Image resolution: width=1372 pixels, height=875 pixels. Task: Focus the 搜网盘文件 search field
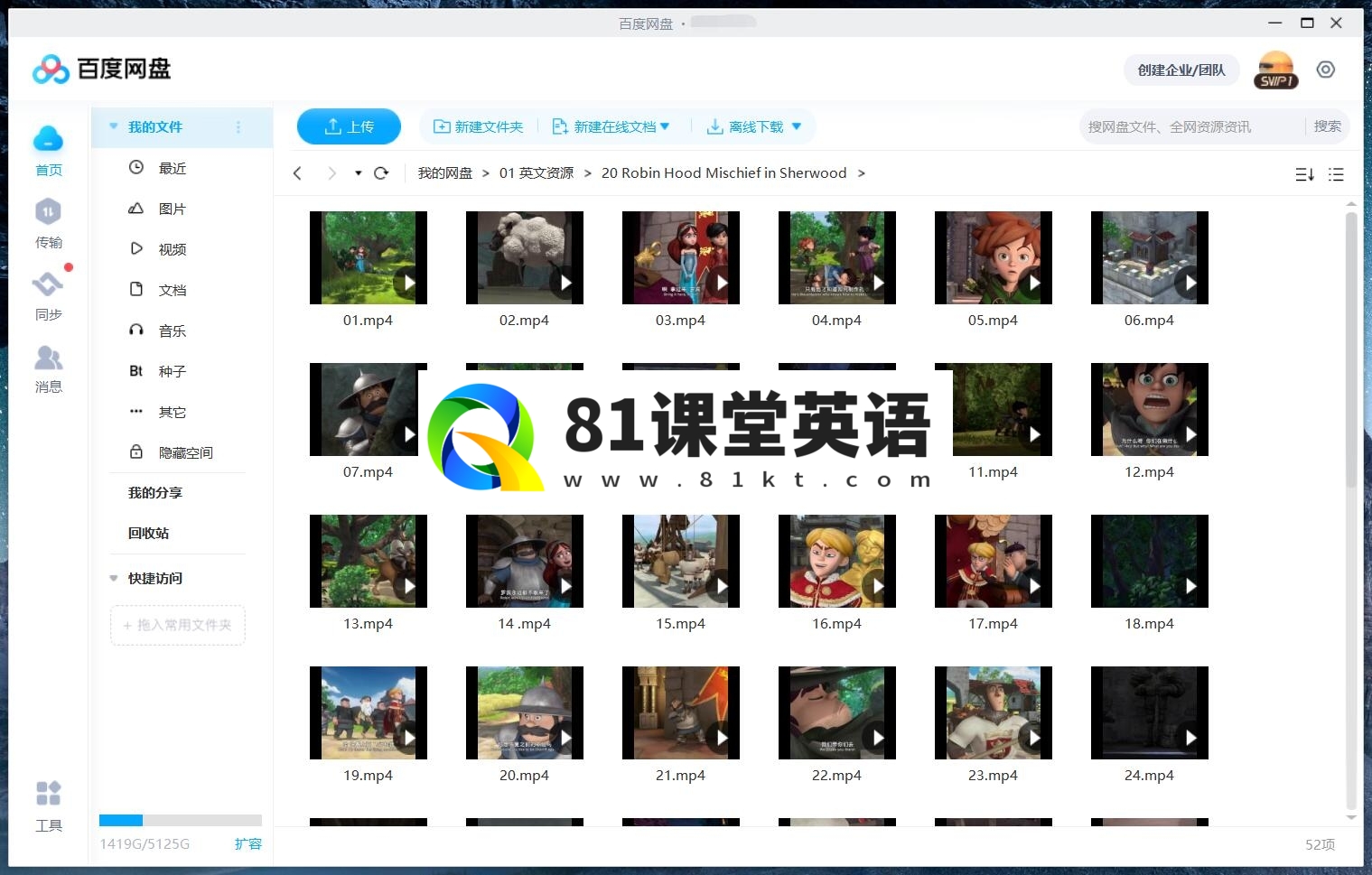pyautogui.click(x=1192, y=126)
